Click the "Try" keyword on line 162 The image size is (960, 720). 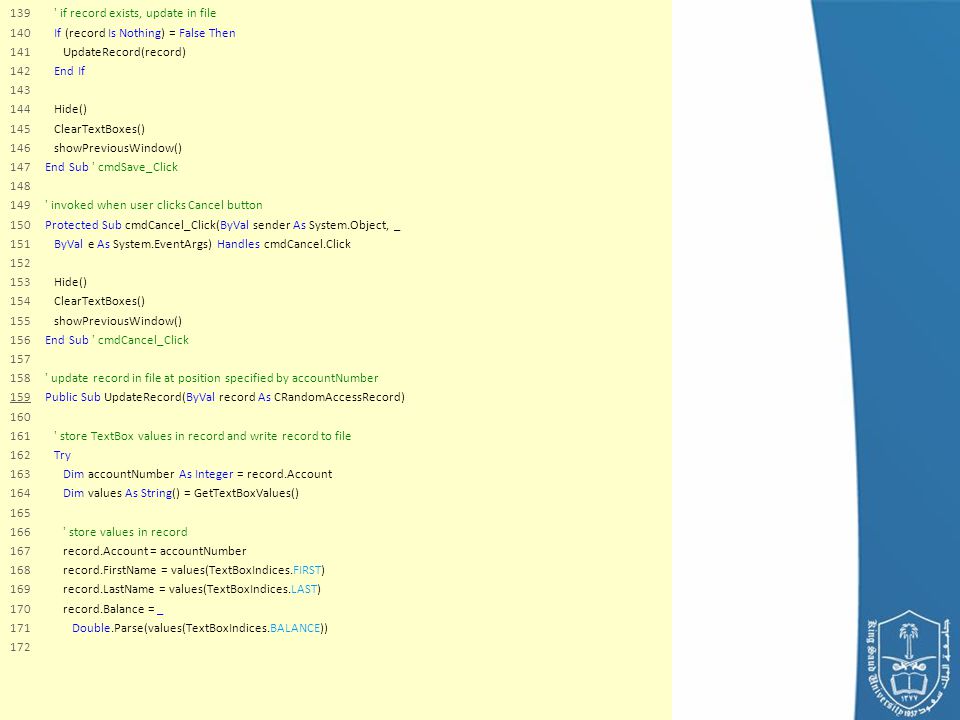tap(62, 455)
